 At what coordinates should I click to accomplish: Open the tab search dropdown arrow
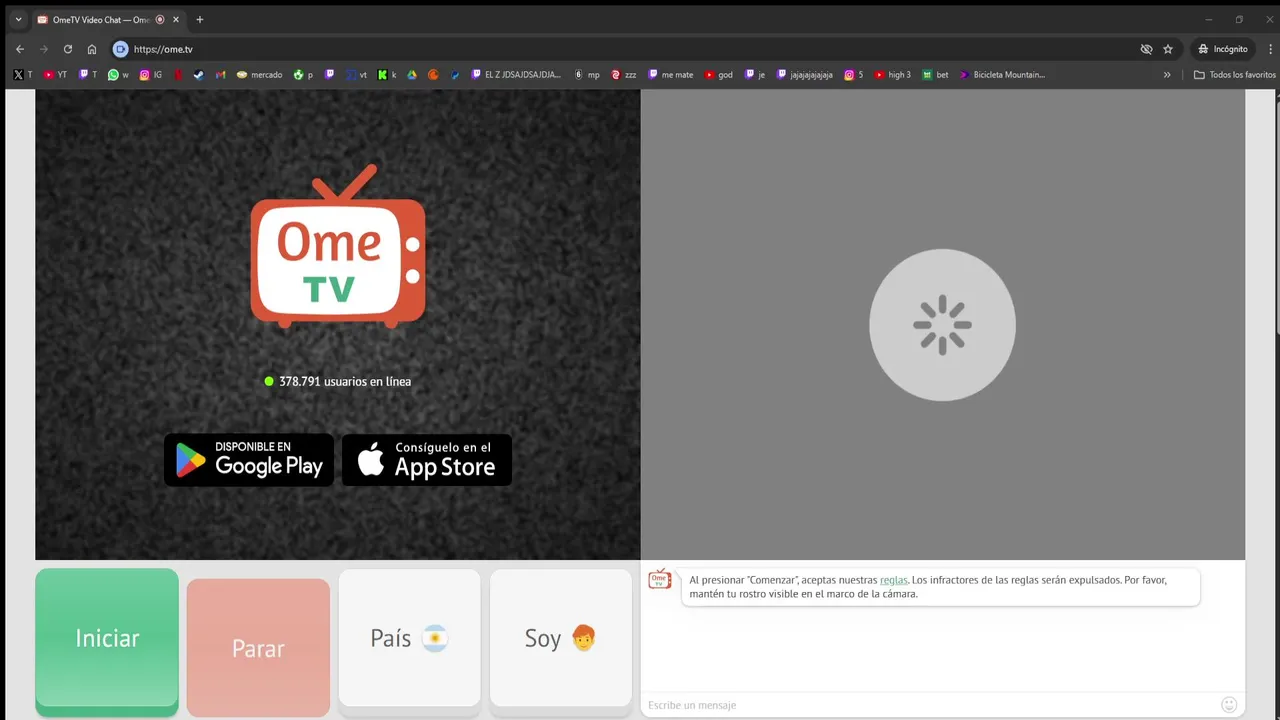click(18, 19)
